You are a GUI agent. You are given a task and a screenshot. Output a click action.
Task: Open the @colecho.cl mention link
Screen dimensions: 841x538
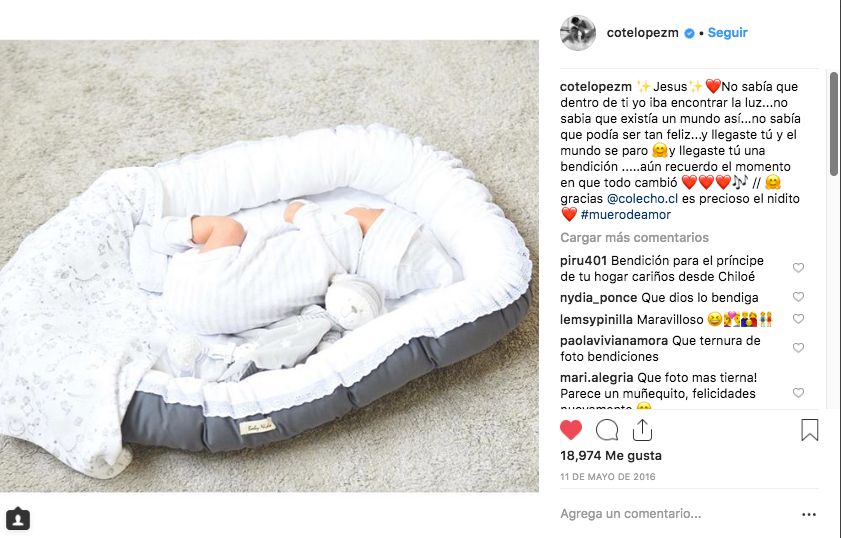click(643, 198)
